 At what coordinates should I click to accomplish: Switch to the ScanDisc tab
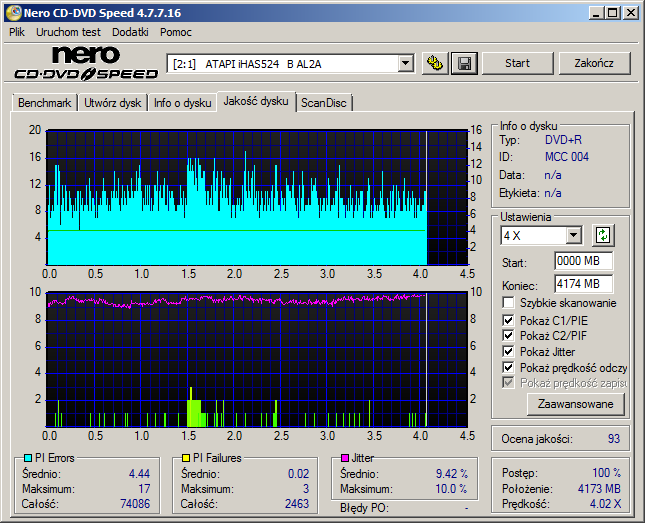(324, 102)
